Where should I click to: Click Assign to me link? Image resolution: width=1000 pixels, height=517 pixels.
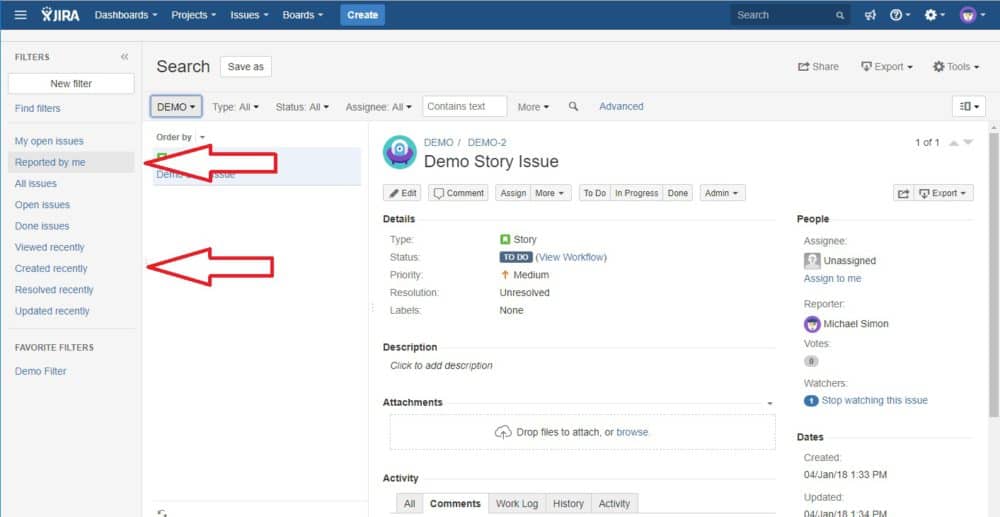click(x=832, y=279)
